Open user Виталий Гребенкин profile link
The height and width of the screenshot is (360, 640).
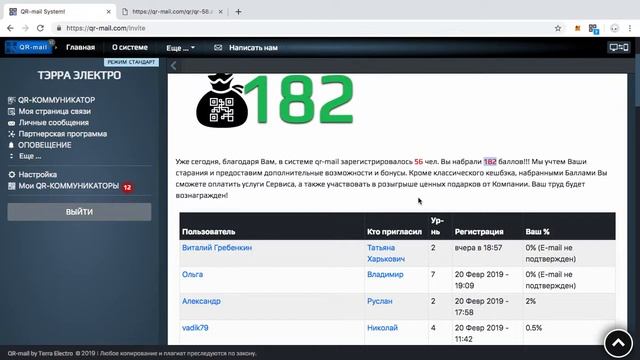[x=217, y=248]
